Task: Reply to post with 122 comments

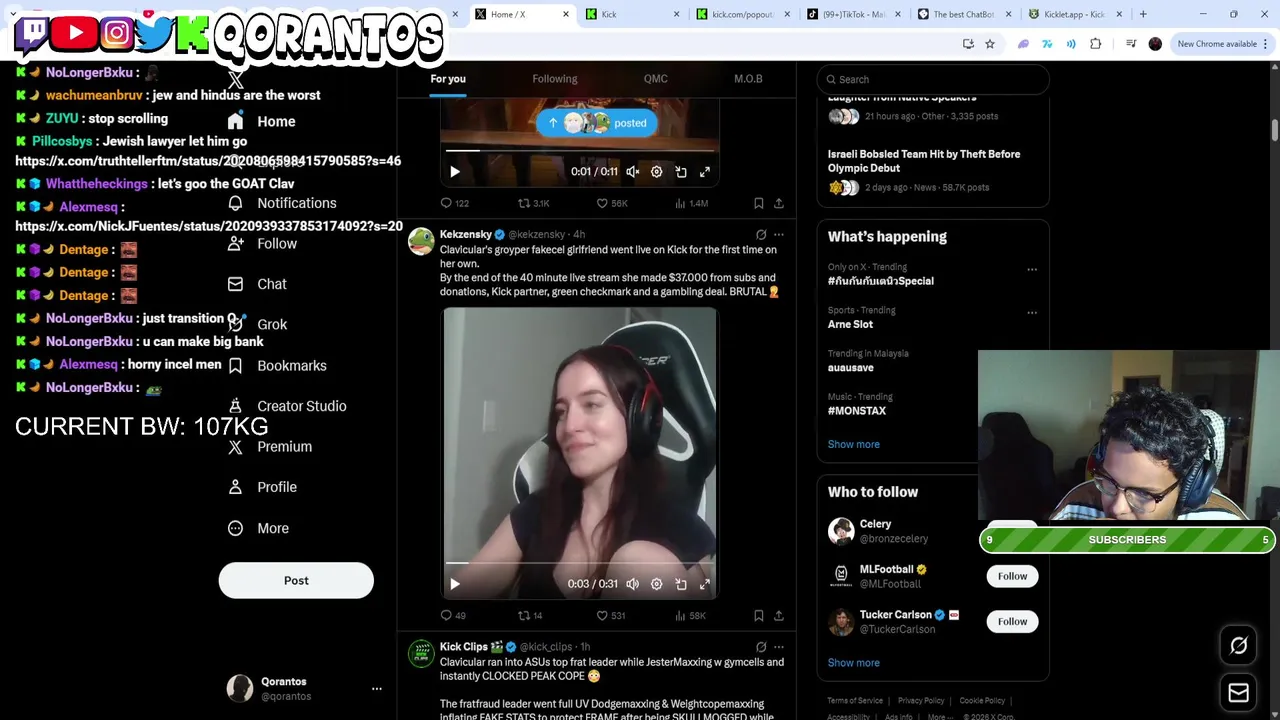Action: [x=455, y=203]
